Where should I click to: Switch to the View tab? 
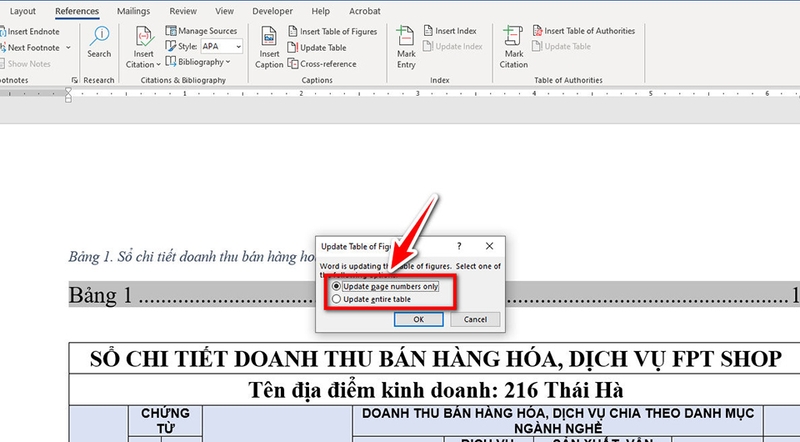click(224, 11)
